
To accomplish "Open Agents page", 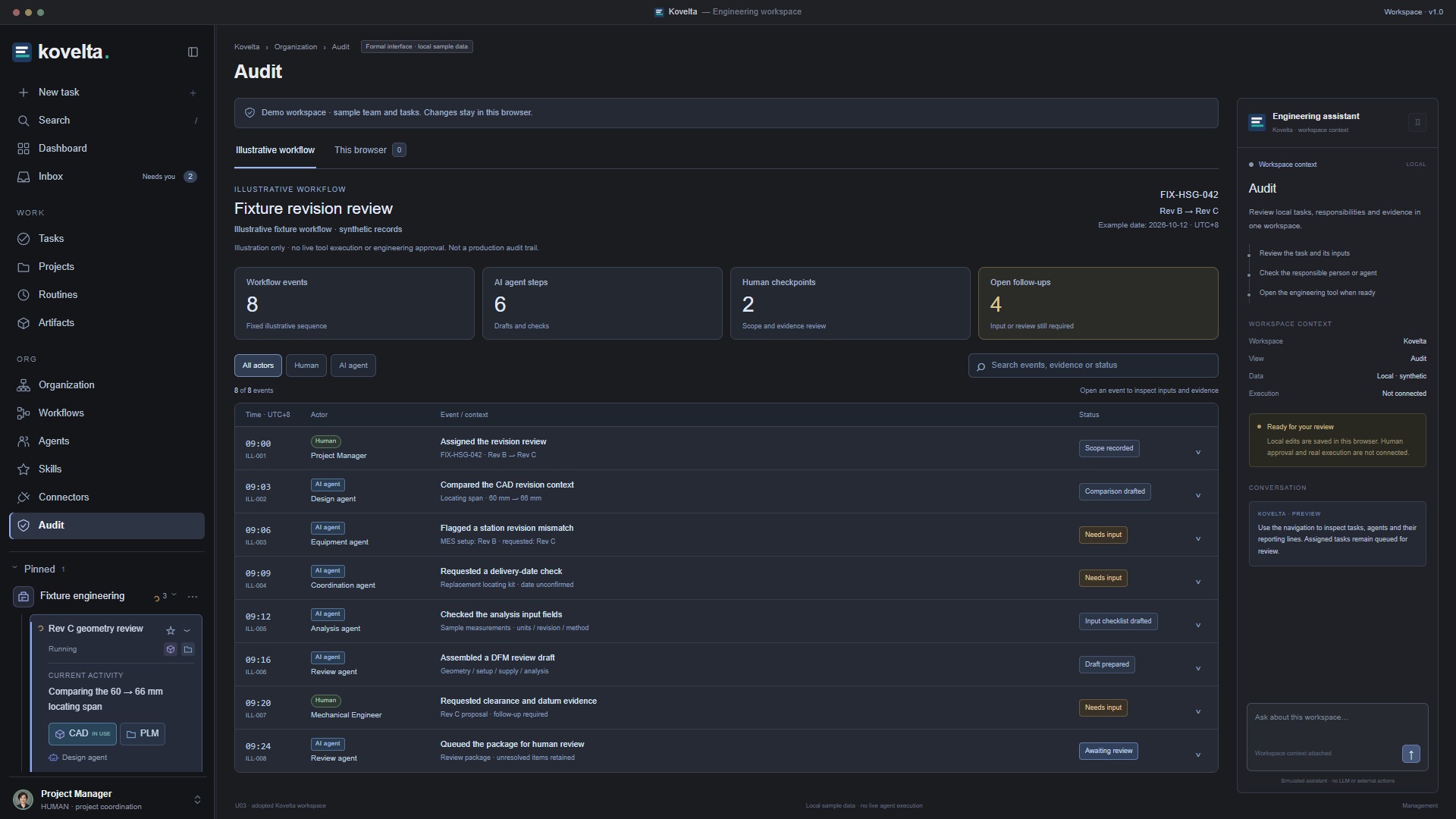I will click(107, 441).
